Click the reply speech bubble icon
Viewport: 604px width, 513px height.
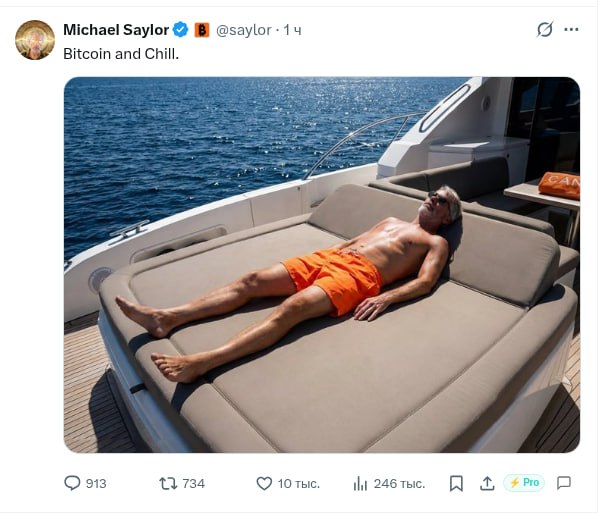[72, 483]
